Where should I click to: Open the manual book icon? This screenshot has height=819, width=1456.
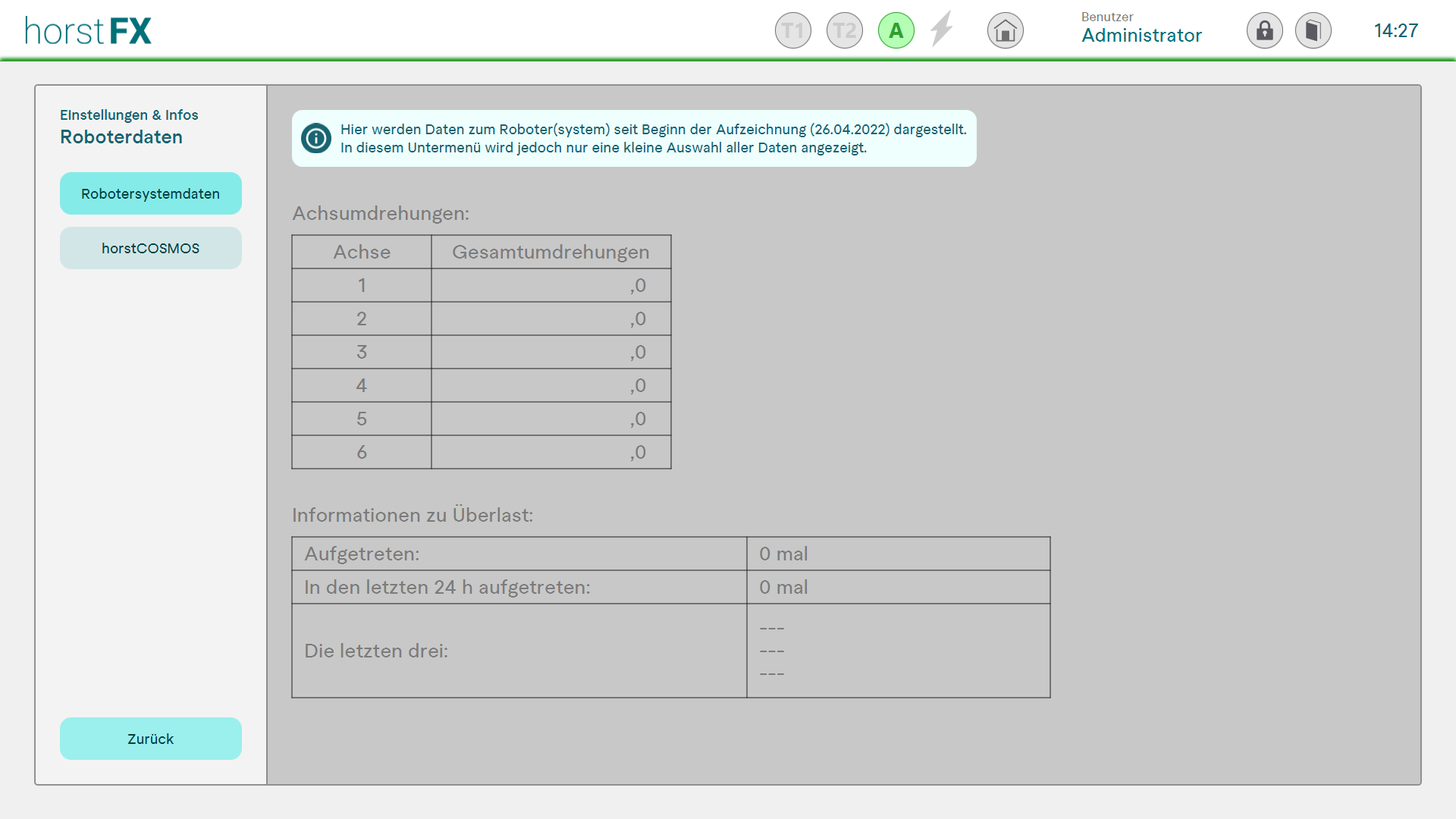[x=1313, y=31]
